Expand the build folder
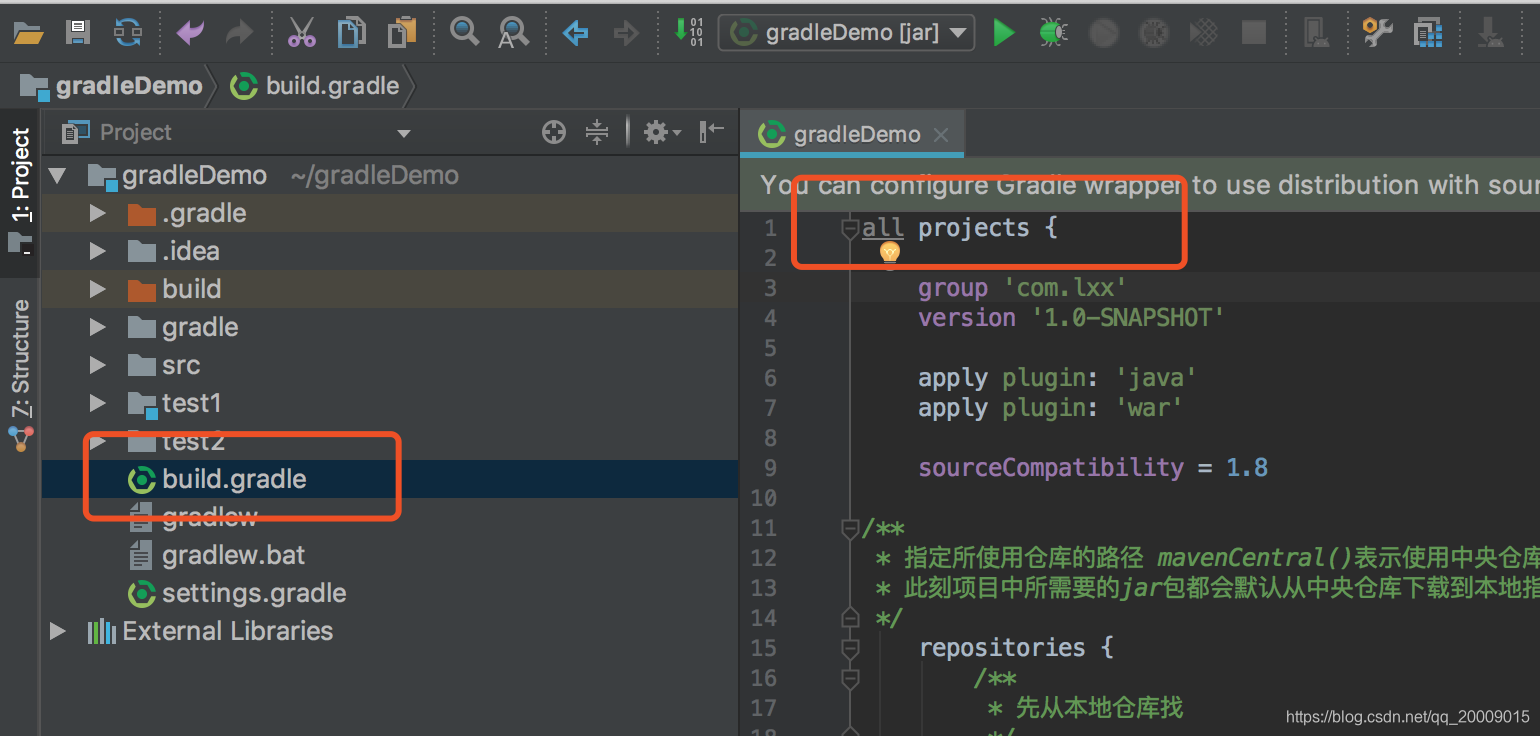Screen dimensions: 1540x736 97,290
